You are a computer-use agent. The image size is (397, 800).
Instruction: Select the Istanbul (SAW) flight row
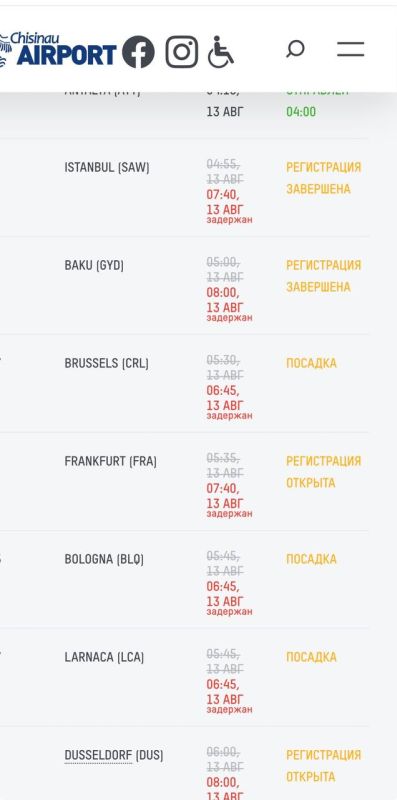185,188
